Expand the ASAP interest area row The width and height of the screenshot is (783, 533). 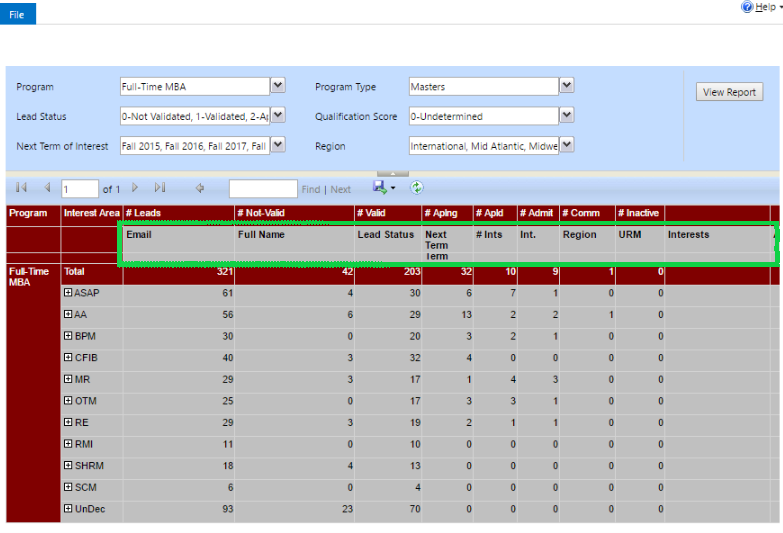pos(68,293)
